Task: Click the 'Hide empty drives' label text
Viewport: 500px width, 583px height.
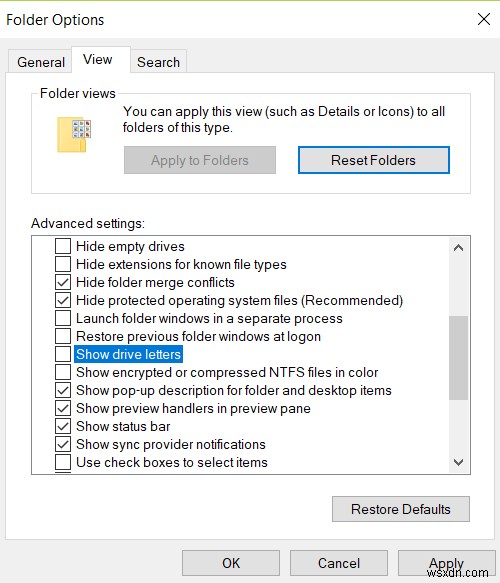Action: point(130,246)
